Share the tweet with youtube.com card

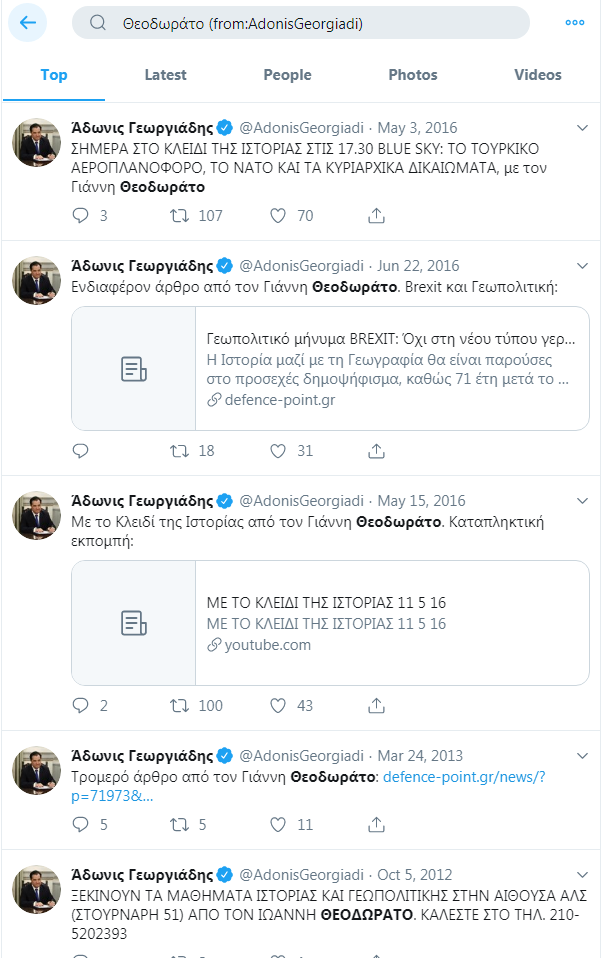click(x=376, y=706)
